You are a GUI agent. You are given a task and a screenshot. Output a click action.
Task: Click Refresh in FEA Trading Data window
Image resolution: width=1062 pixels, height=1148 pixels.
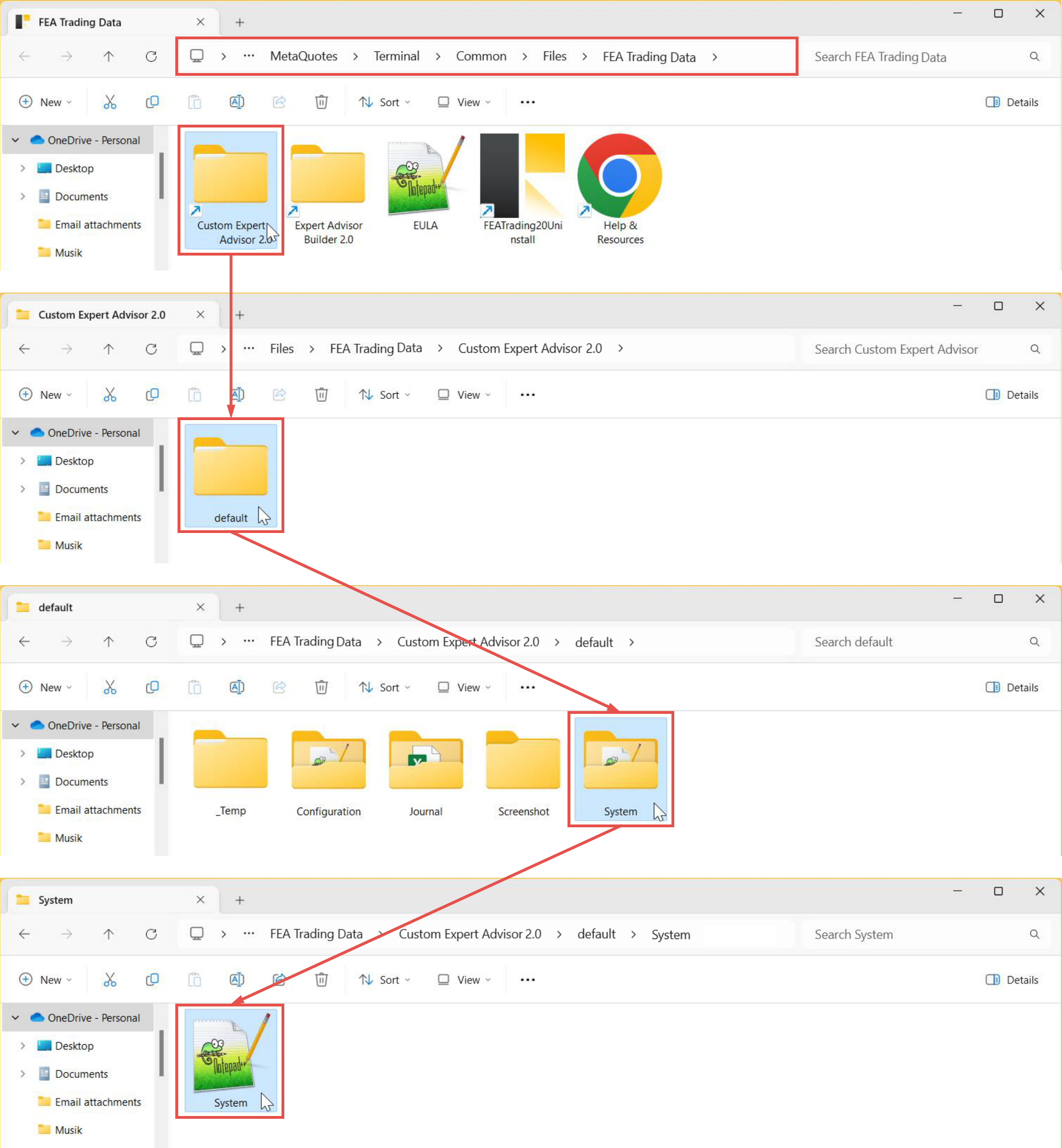coord(151,56)
